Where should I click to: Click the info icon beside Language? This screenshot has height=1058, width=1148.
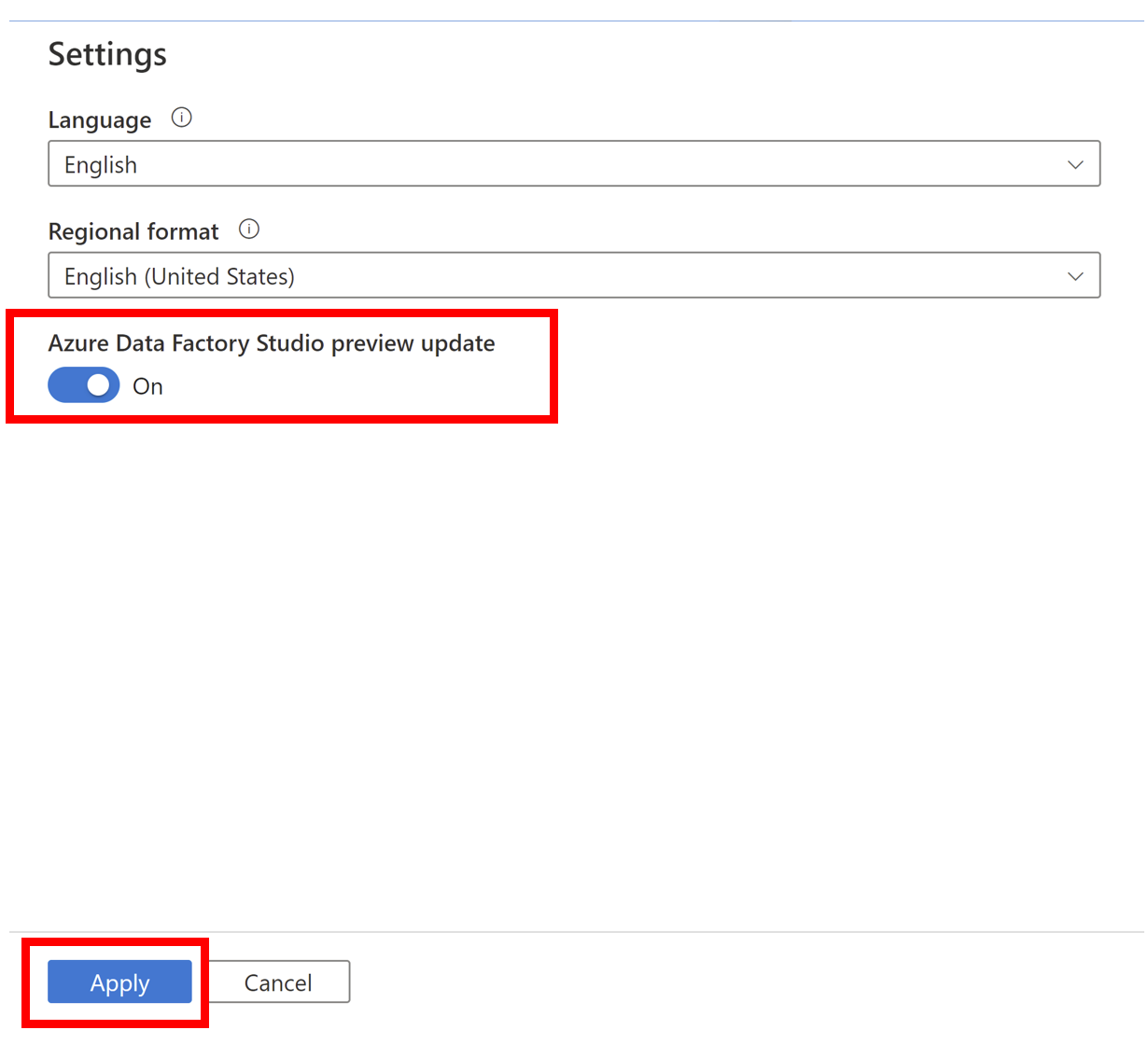click(182, 118)
